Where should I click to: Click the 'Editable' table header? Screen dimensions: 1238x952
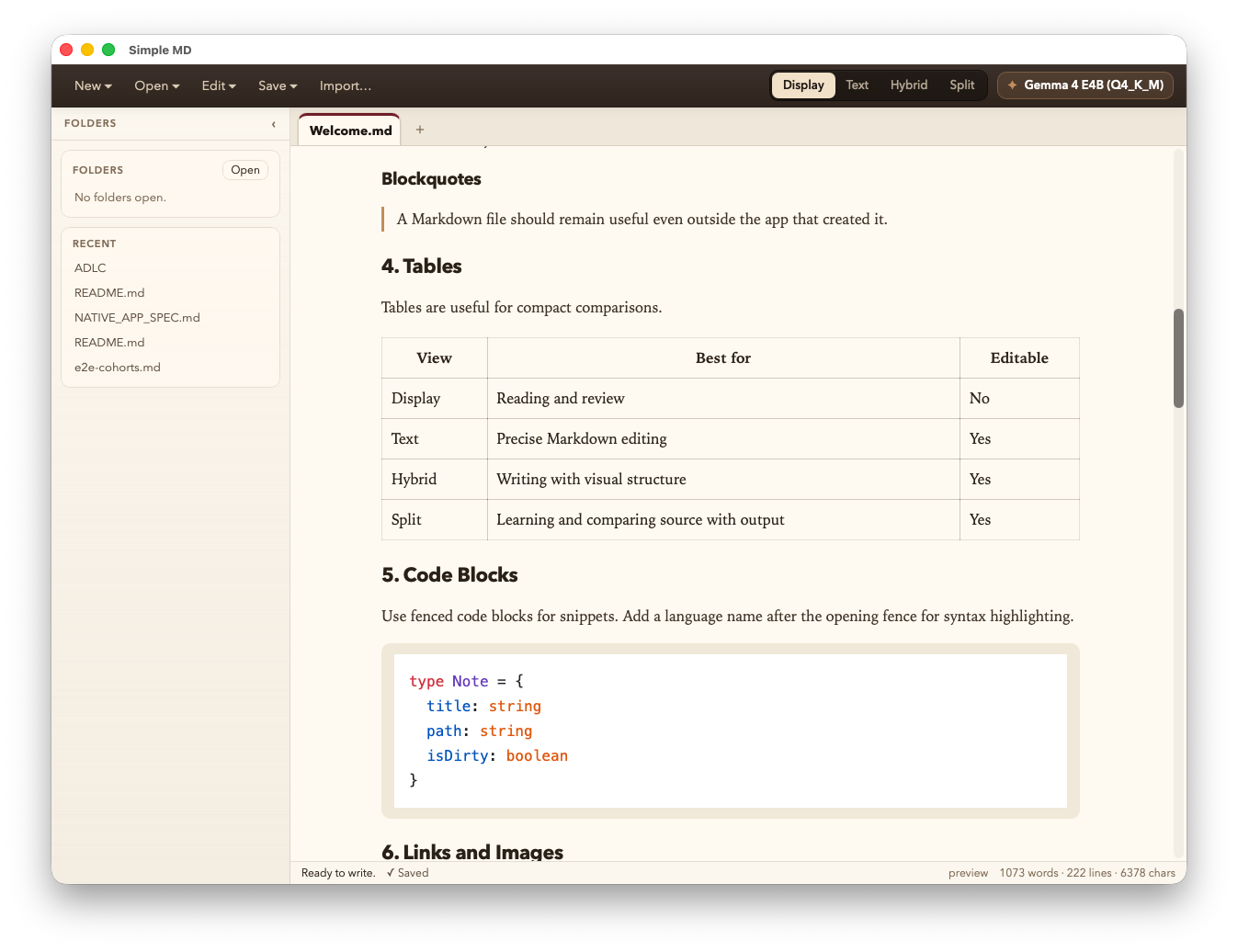(1019, 358)
